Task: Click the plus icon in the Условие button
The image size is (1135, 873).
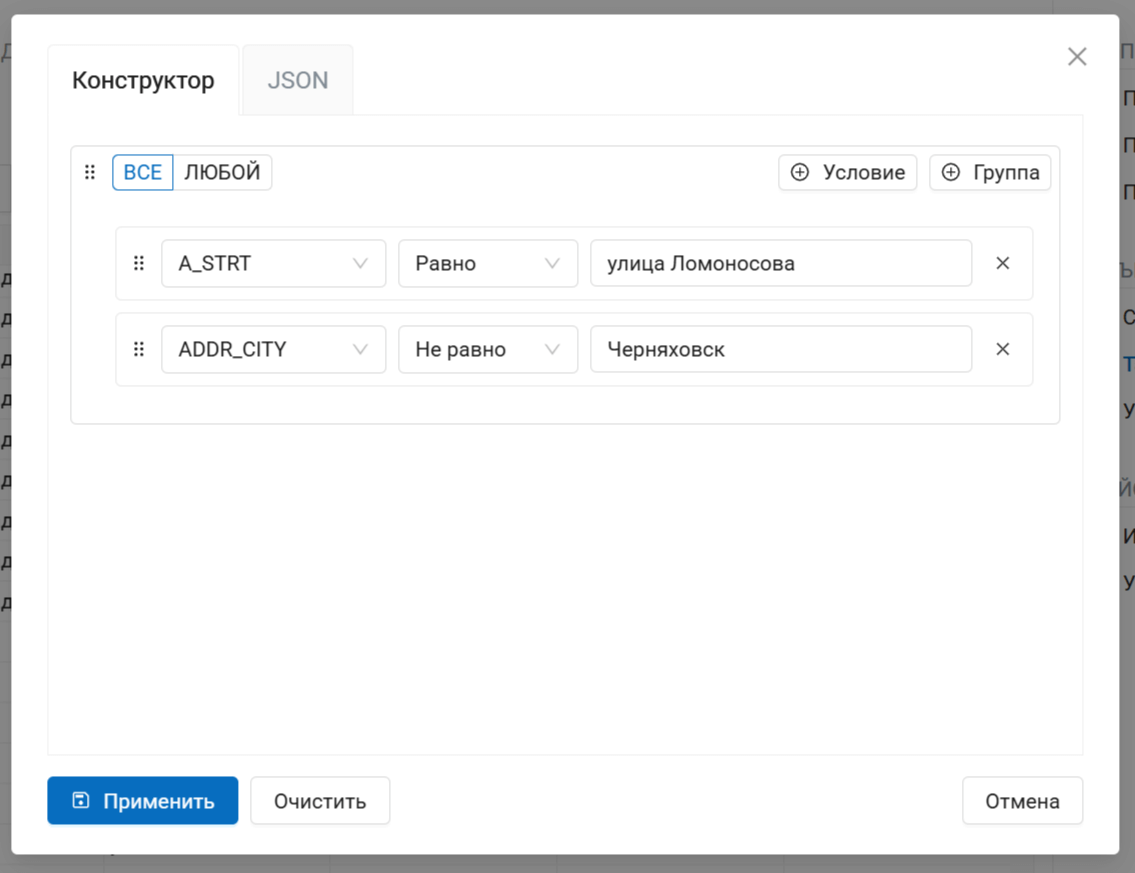Action: (x=800, y=172)
